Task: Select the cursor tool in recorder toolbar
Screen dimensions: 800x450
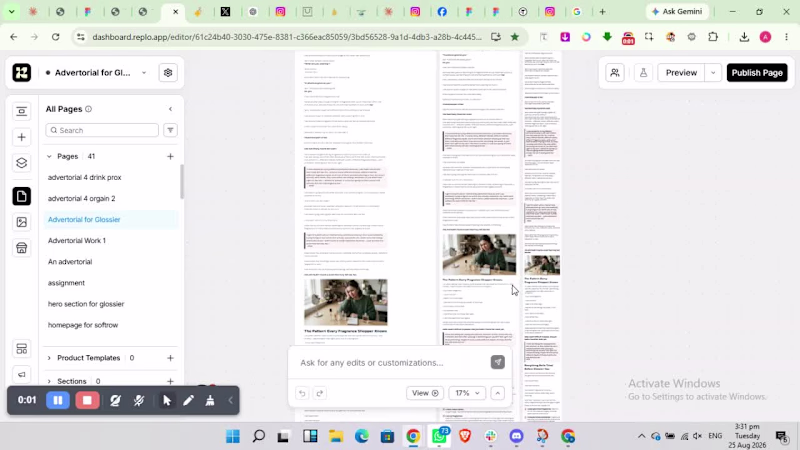Action: (x=166, y=401)
